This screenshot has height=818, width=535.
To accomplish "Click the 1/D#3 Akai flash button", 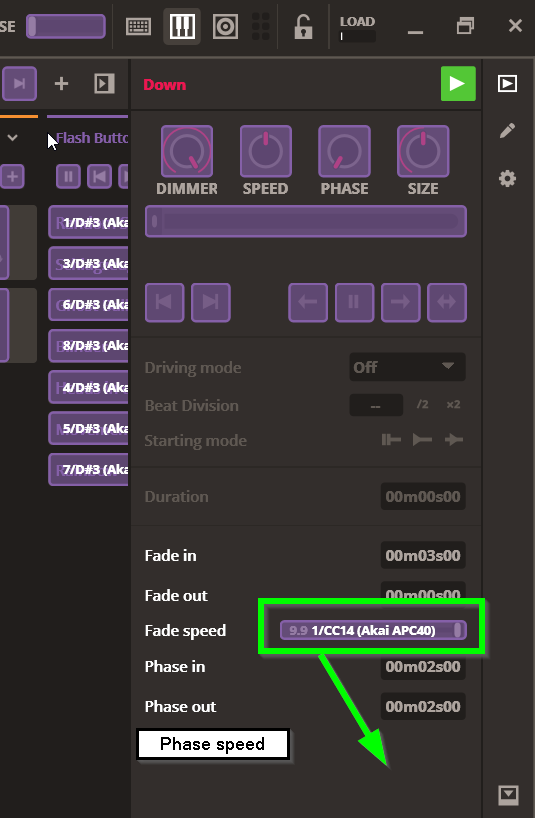I will coord(88,222).
